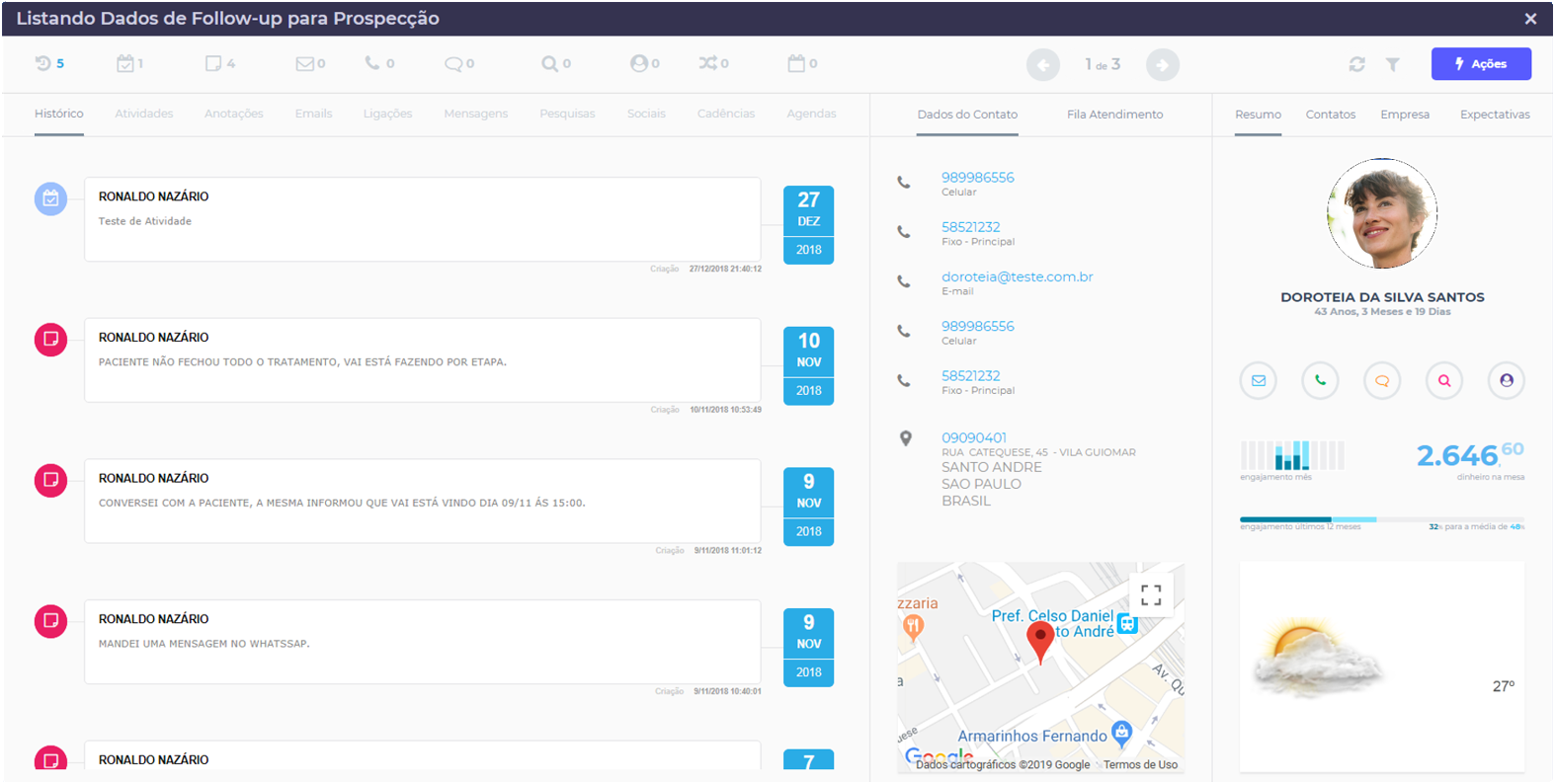The height and width of the screenshot is (784, 1555).
Task: Open the Ações button
Action: [x=1481, y=64]
